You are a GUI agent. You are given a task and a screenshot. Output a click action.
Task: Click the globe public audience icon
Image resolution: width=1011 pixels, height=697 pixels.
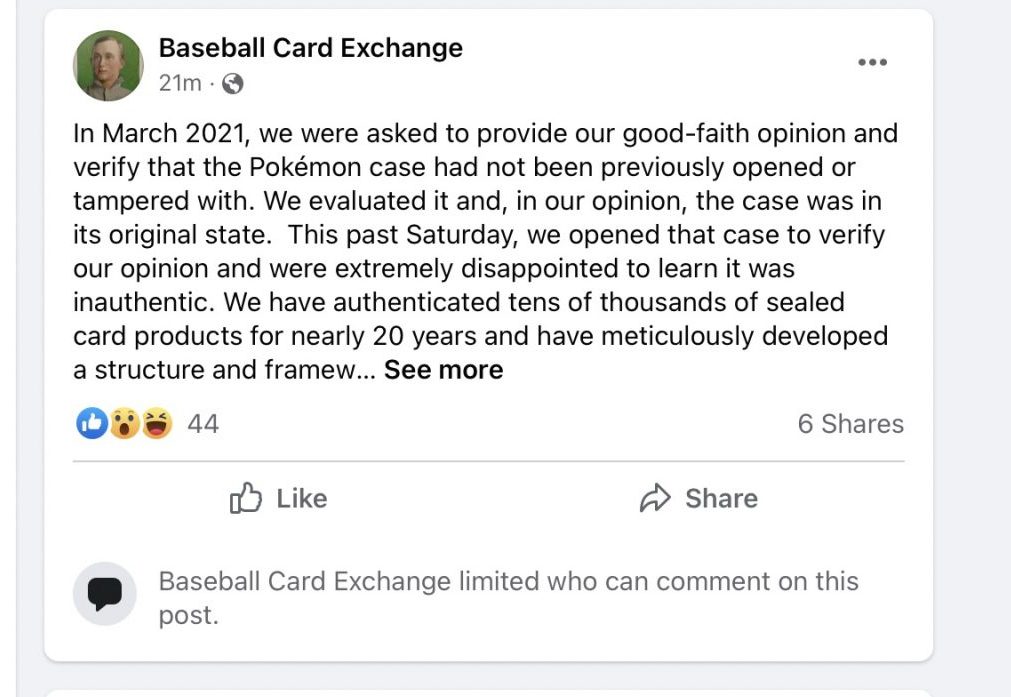(x=232, y=84)
